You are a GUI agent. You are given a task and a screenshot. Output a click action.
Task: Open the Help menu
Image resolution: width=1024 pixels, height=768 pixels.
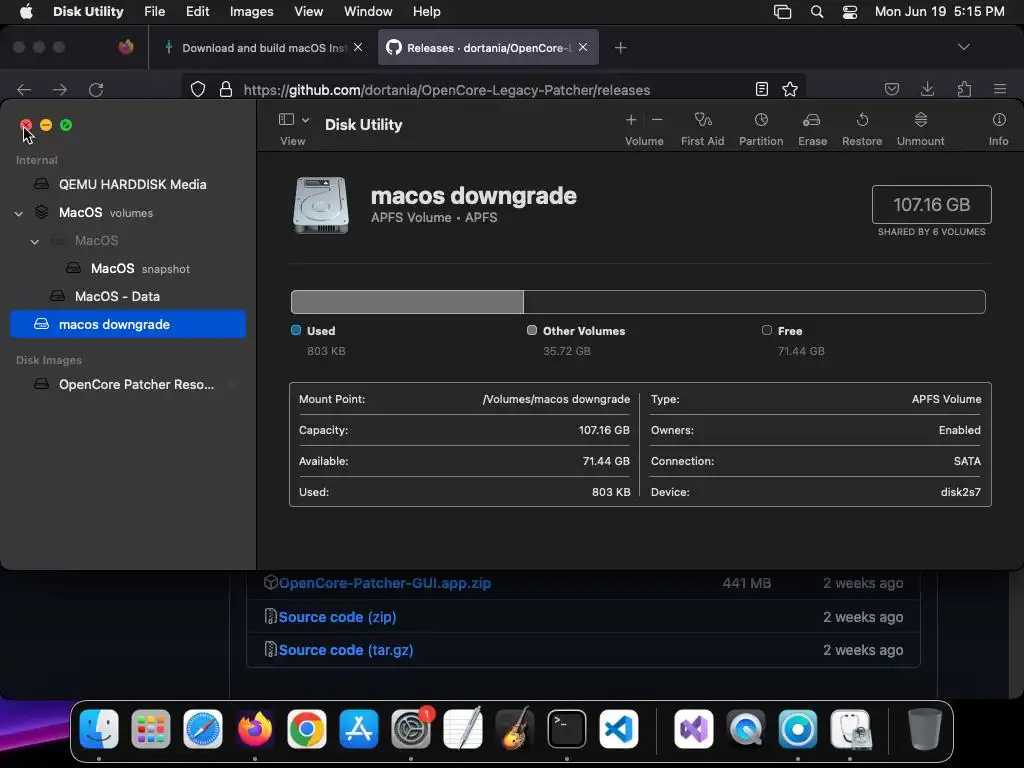[426, 12]
